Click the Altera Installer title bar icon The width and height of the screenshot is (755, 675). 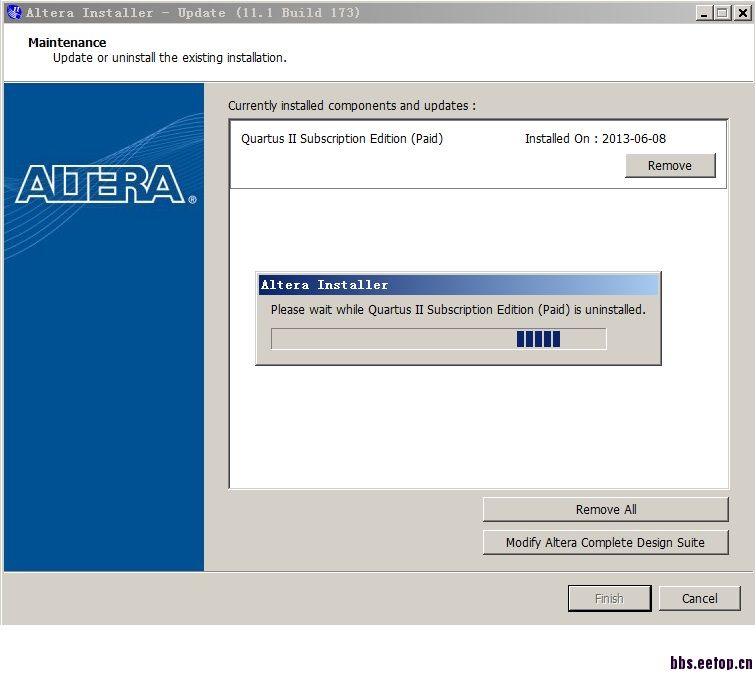point(14,13)
